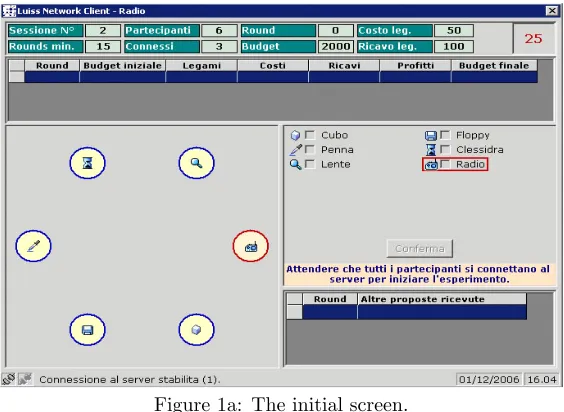
Task: Click the Round column header in the budget table
Action: [x=52, y=65]
